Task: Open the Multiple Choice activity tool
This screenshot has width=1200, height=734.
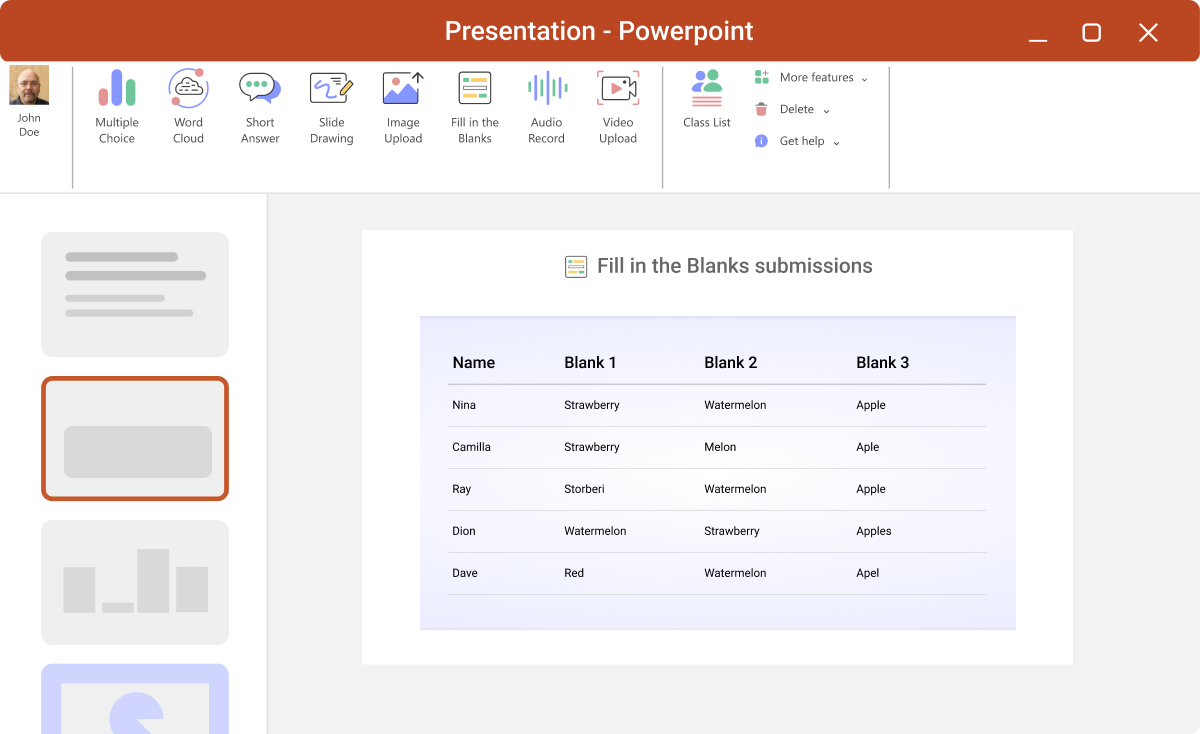Action: click(x=117, y=107)
